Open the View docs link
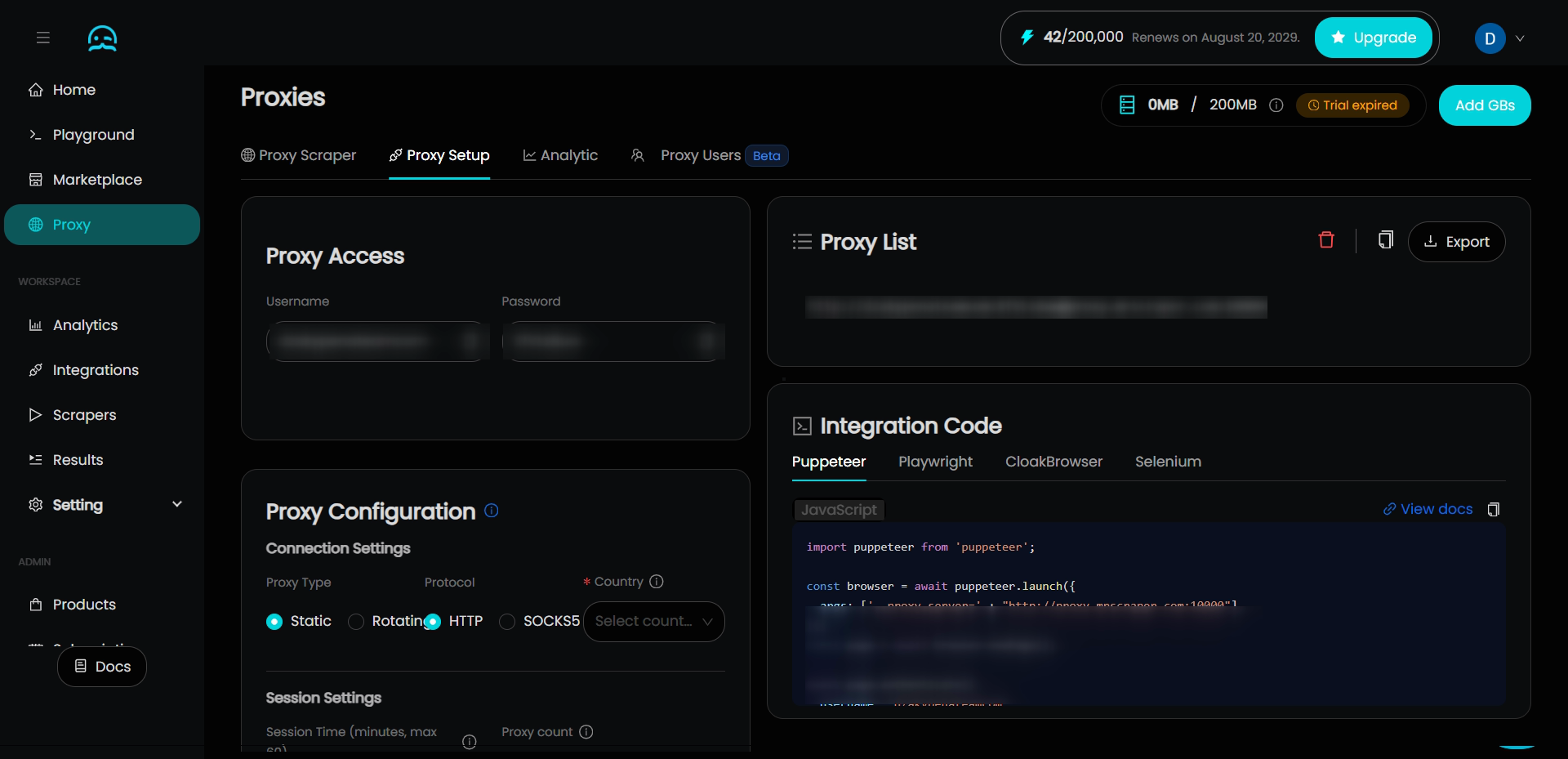The width and height of the screenshot is (1568, 759). (1428, 509)
